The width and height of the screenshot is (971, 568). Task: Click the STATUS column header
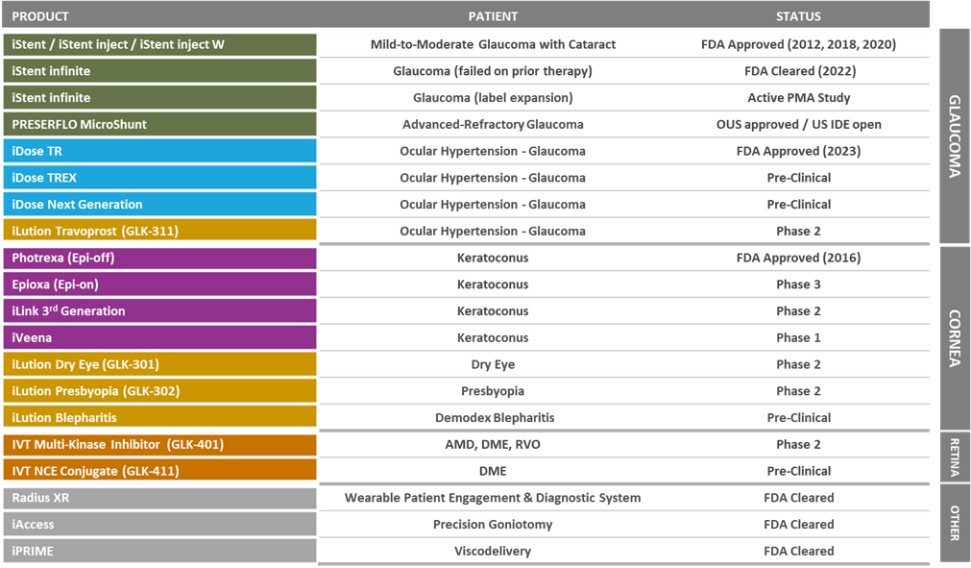pyautogui.click(x=798, y=16)
